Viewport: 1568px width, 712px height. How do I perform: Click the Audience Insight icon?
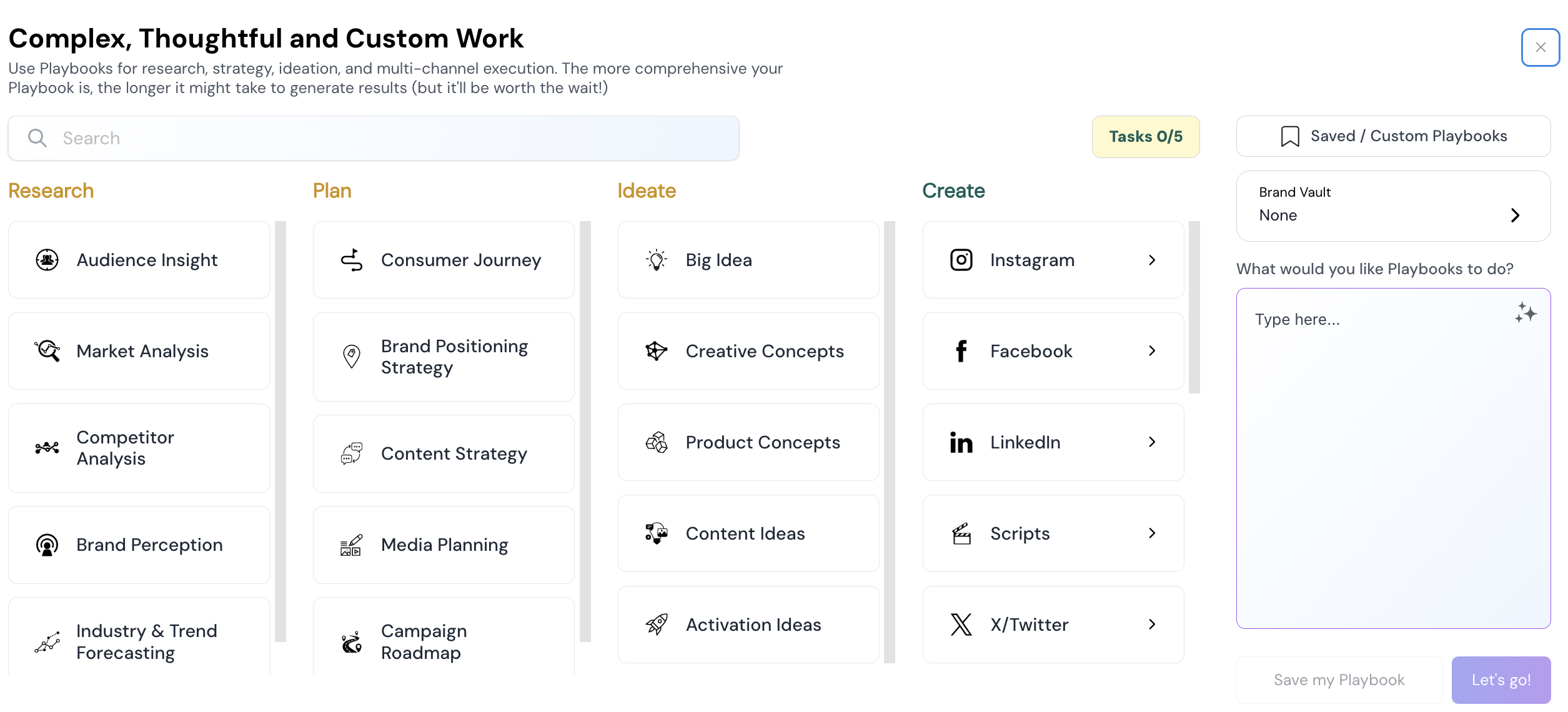[47, 260]
